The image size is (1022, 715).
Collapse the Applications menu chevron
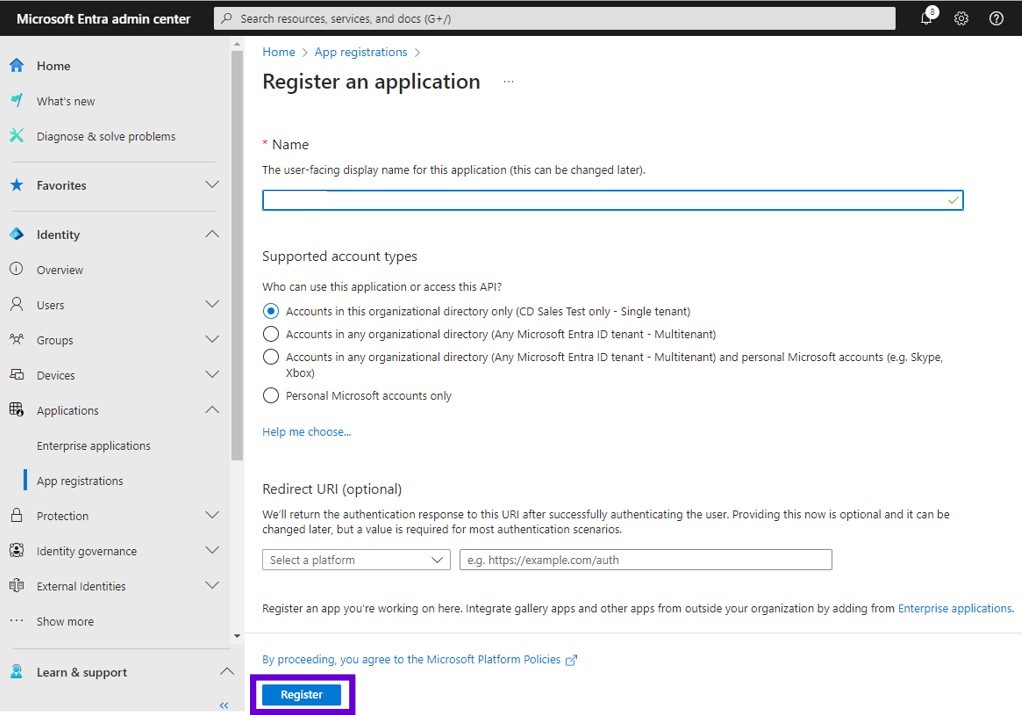[212, 410]
